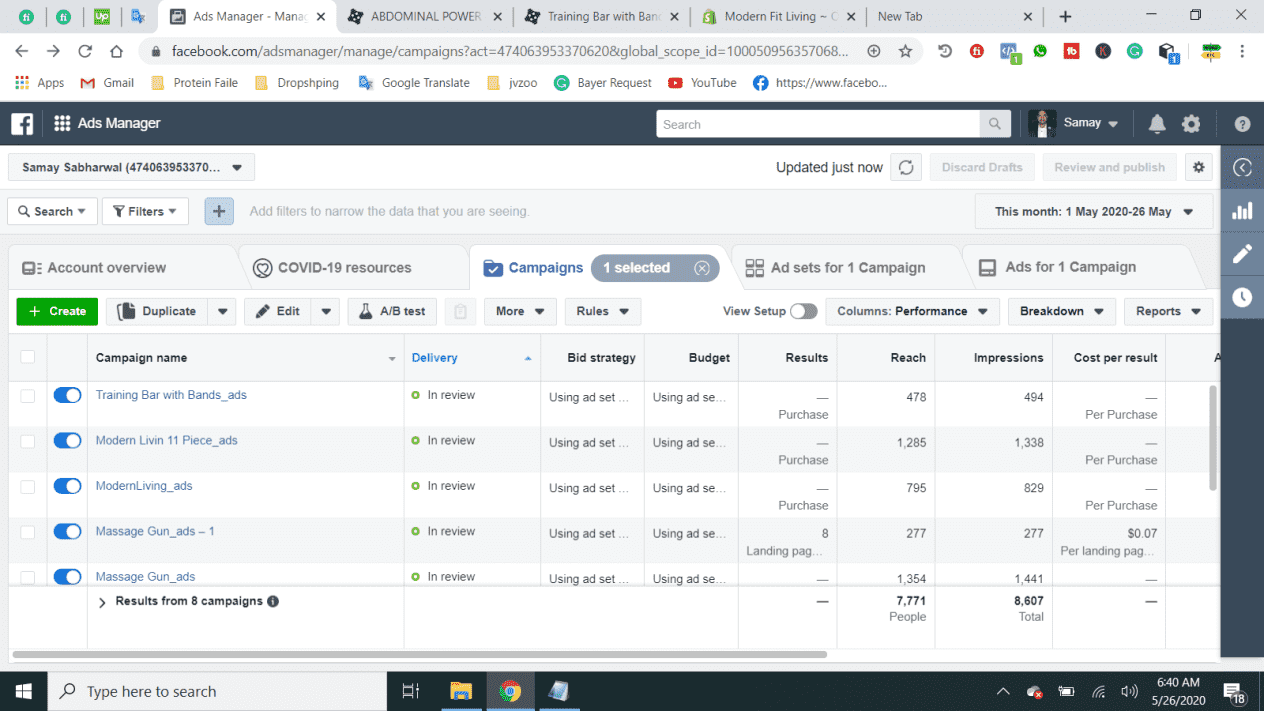1264x711 pixels.
Task: Open the help question mark icon
Action: [1242, 124]
